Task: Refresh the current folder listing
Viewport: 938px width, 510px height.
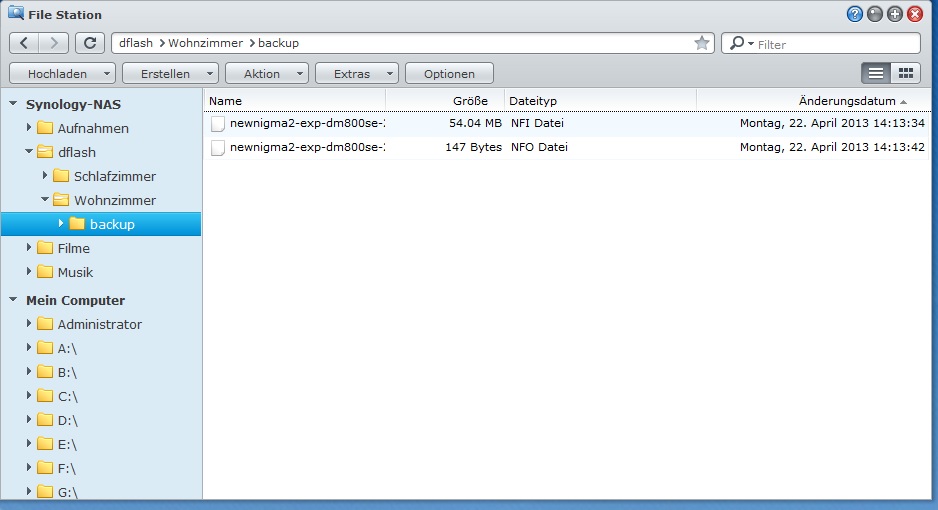Action: click(90, 43)
